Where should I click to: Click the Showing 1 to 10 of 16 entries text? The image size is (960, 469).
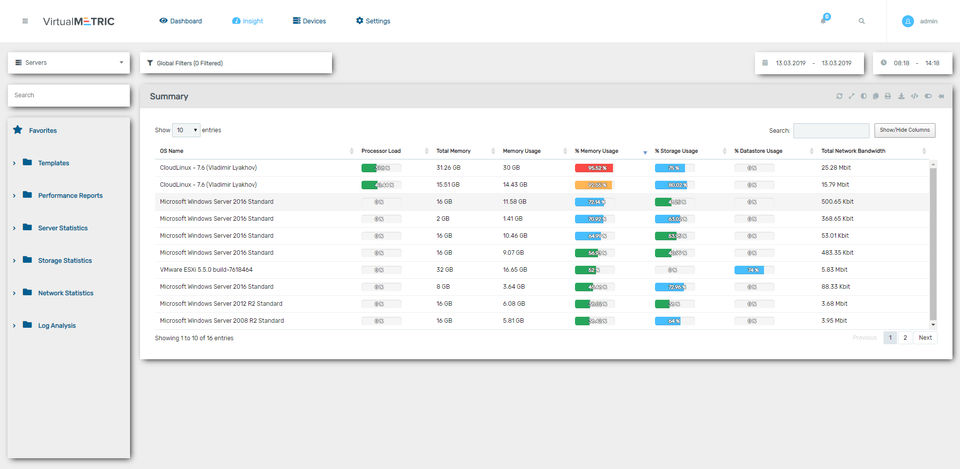tap(194, 338)
